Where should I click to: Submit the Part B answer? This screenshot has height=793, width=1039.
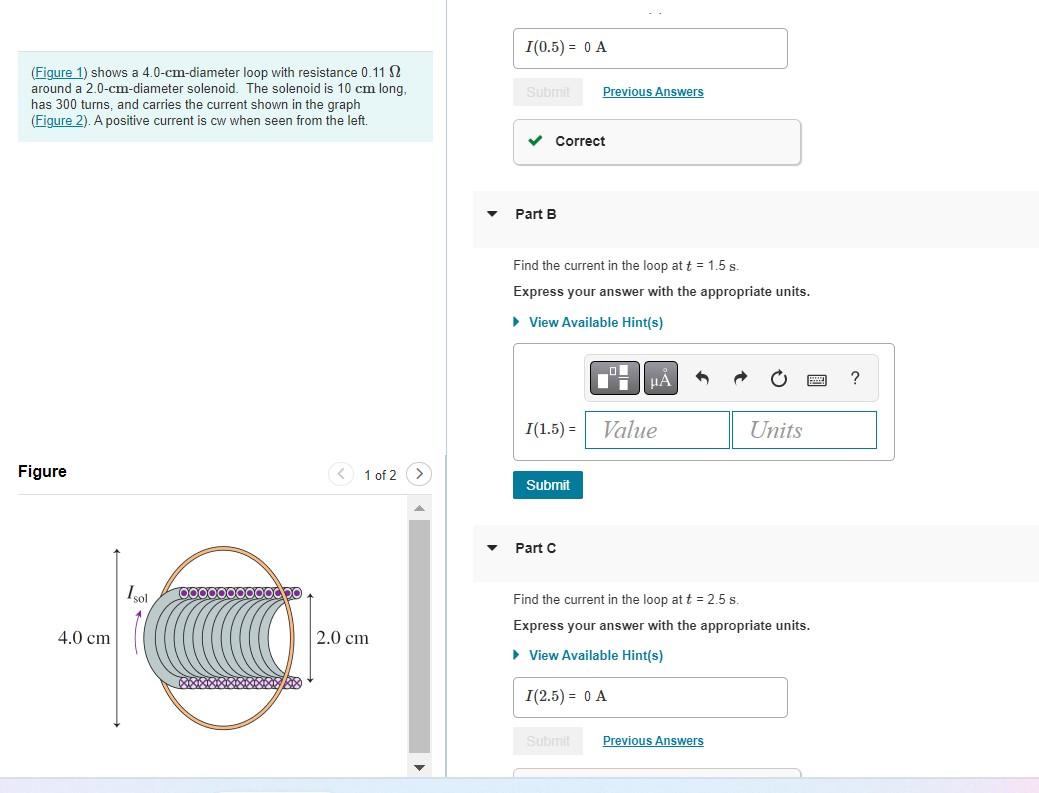[547, 484]
